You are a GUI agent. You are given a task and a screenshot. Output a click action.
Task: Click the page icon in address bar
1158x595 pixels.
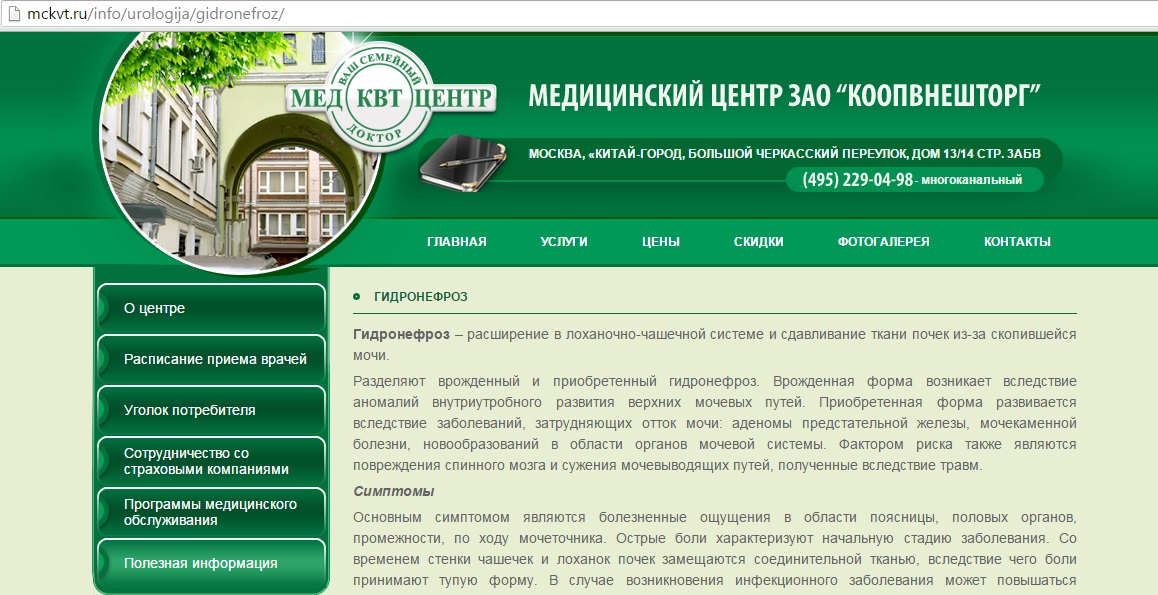click(13, 13)
